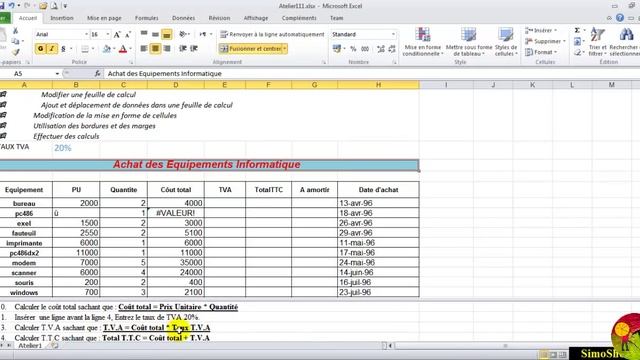Click the Print Preview icon in quick access toolbar
This screenshot has width=640, height=360.
(54, 6)
